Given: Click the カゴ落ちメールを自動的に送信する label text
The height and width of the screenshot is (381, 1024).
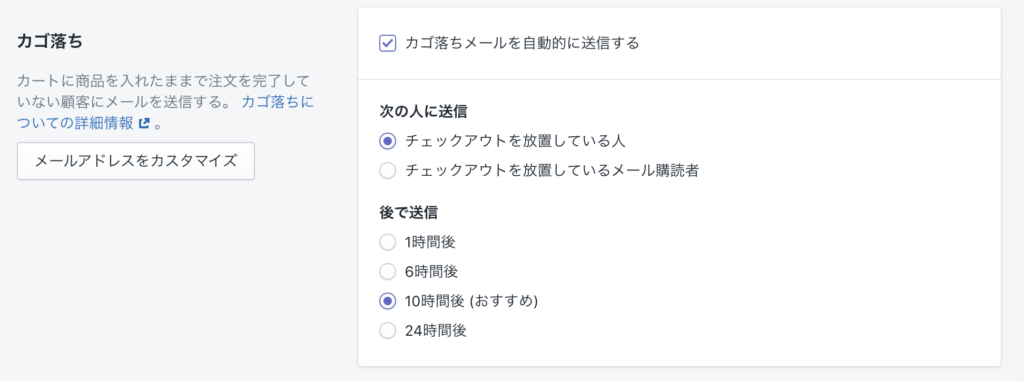Looking at the screenshot, I should point(522,44).
